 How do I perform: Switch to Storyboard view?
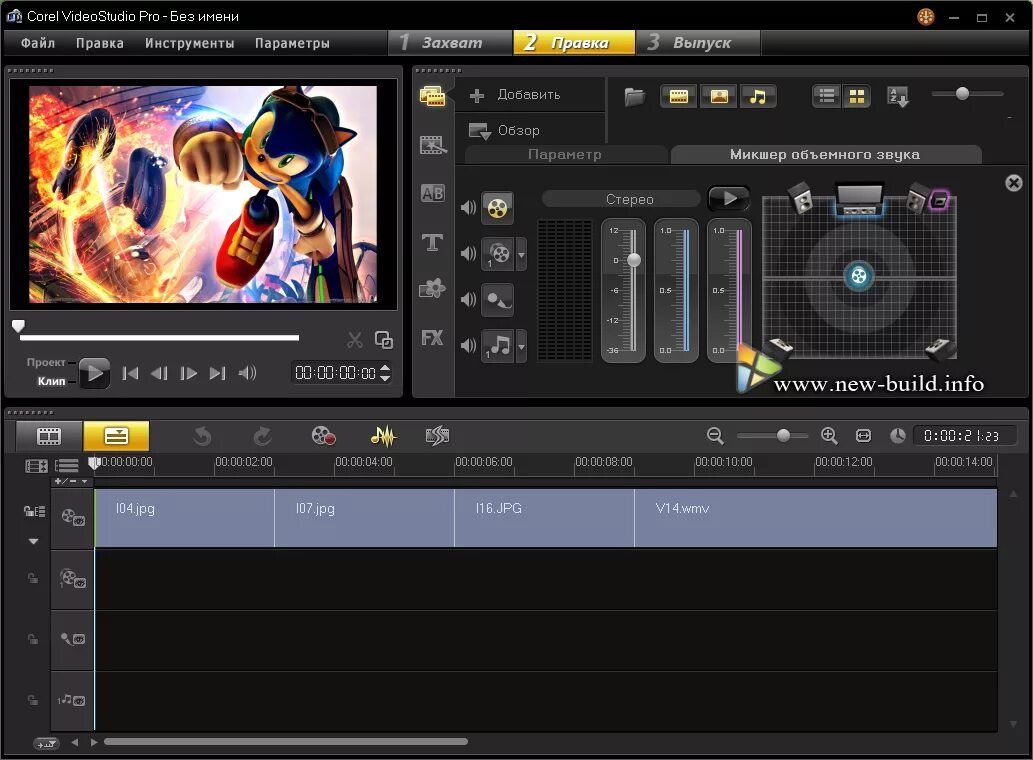click(x=49, y=435)
